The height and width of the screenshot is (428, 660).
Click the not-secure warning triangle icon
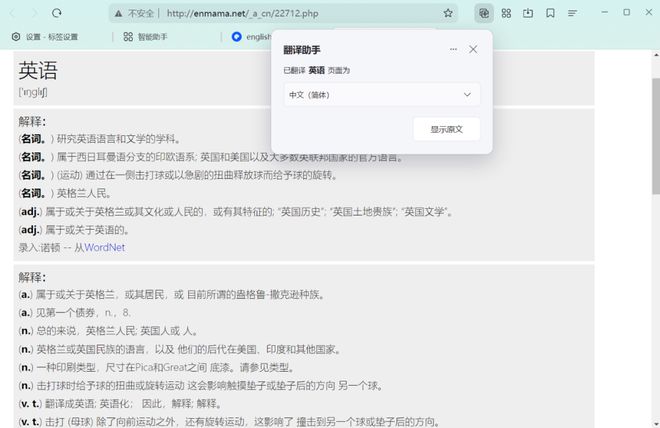tap(119, 13)
